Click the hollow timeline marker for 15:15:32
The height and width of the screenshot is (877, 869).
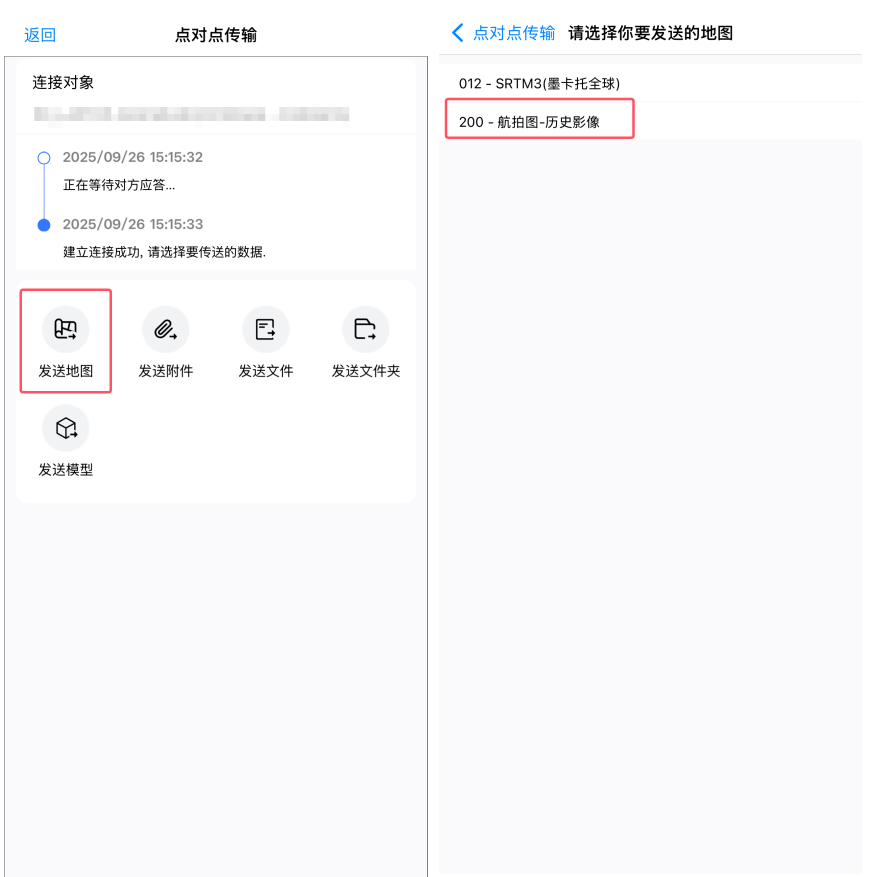click(44, 158)
